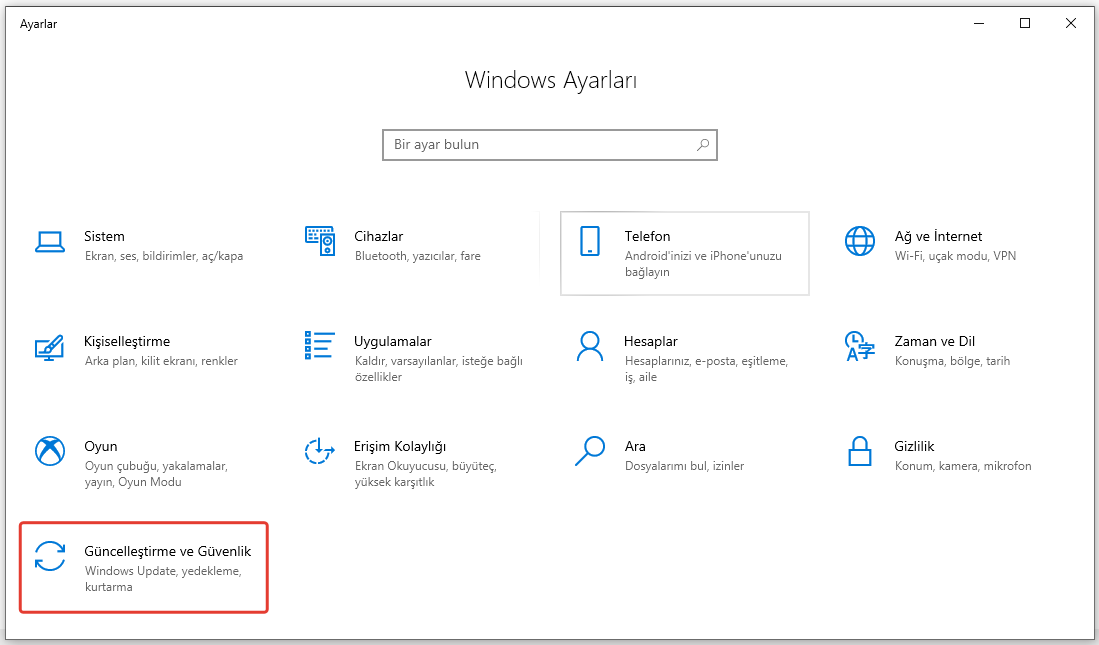Click the 'Android'inizi ve iPhone'unuzu bağlayın' text
The width and height of the screenshot is (1099, 645).
coord(703,264)
